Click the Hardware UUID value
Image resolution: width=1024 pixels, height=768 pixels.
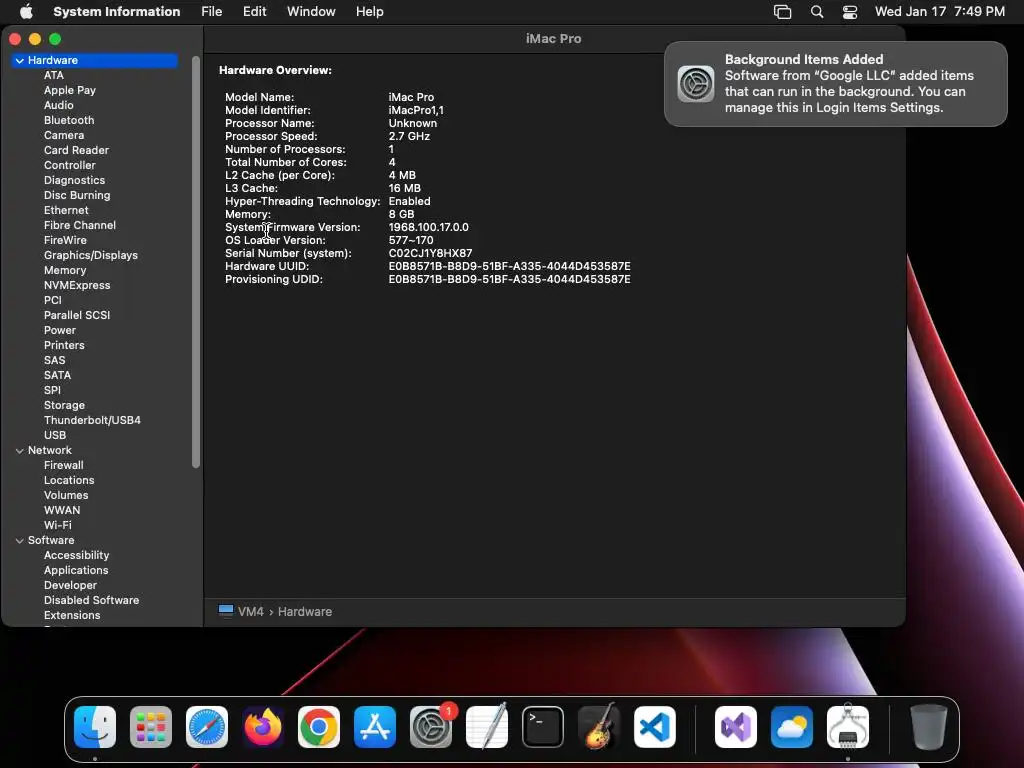509,266
